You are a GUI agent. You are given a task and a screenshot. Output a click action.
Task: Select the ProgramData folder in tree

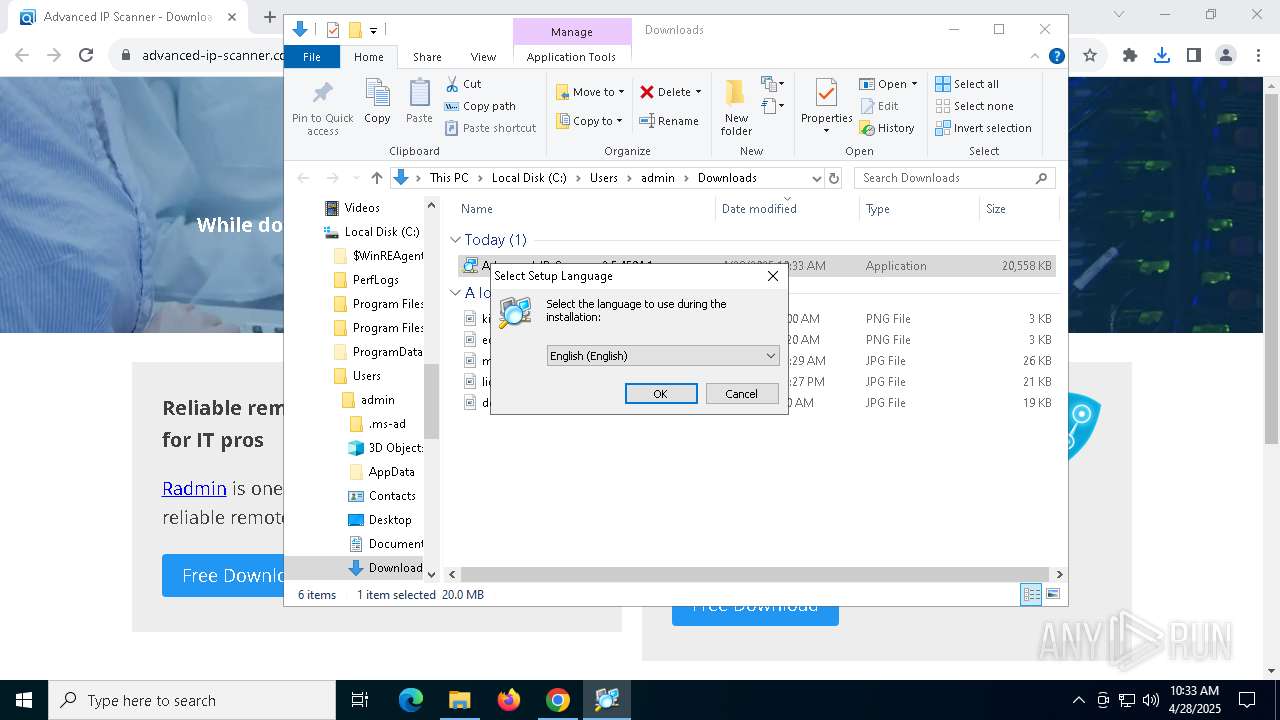376,352
